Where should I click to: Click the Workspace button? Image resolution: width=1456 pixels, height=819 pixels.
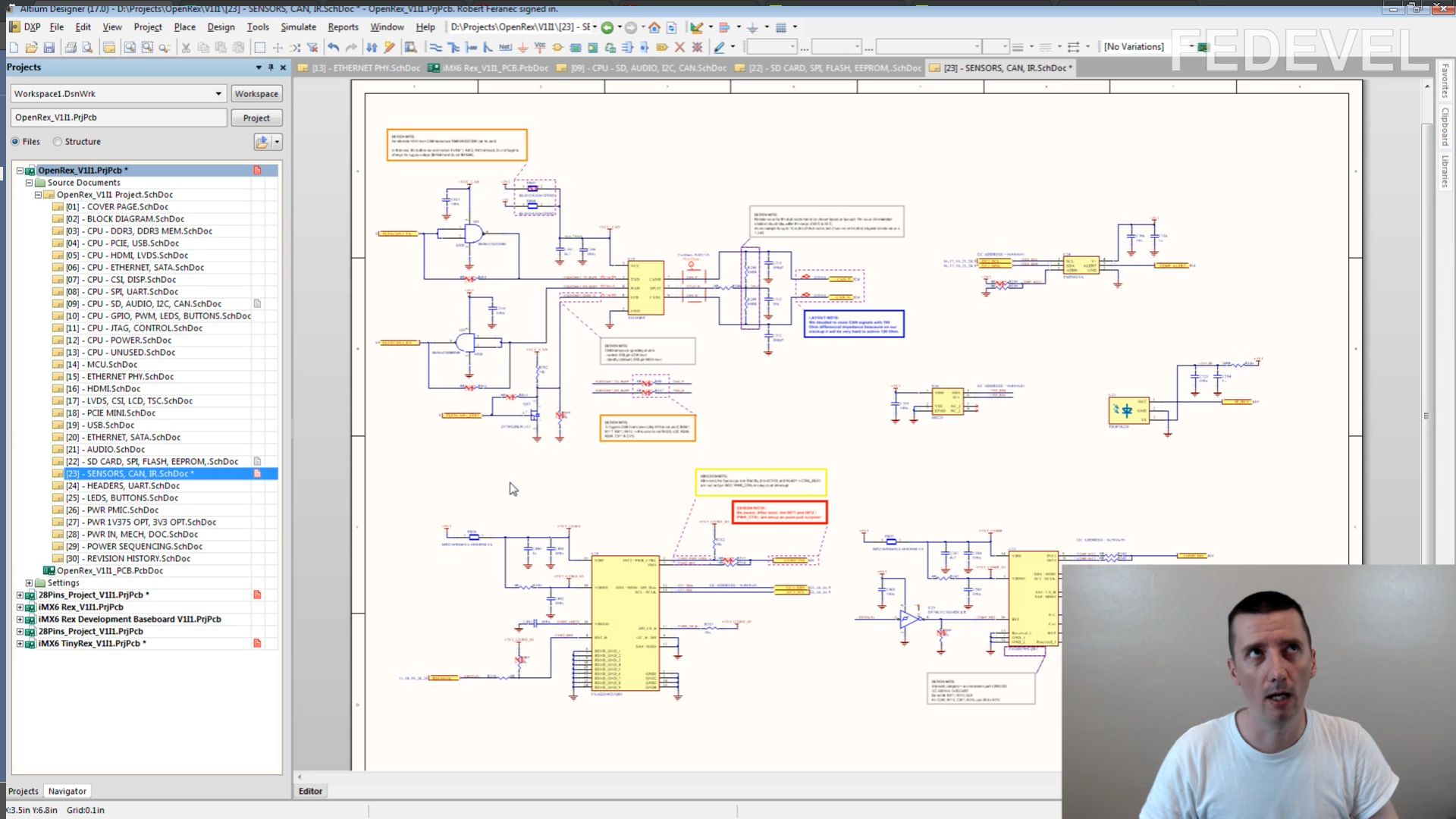[x=256, y=94]
